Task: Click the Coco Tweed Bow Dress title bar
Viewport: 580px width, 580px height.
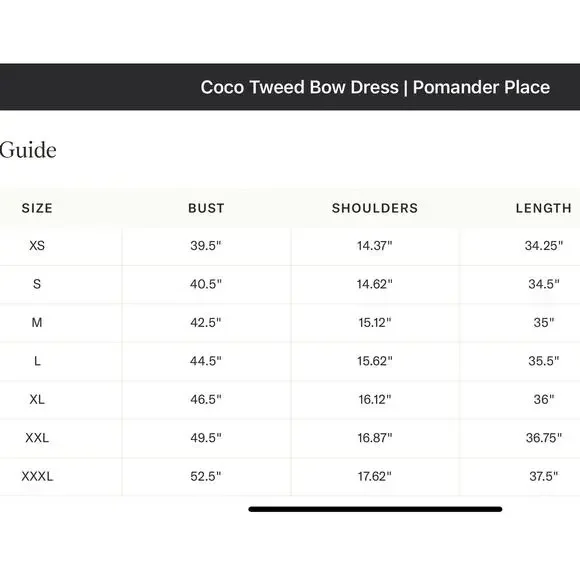Action: (x=290, y=87)
